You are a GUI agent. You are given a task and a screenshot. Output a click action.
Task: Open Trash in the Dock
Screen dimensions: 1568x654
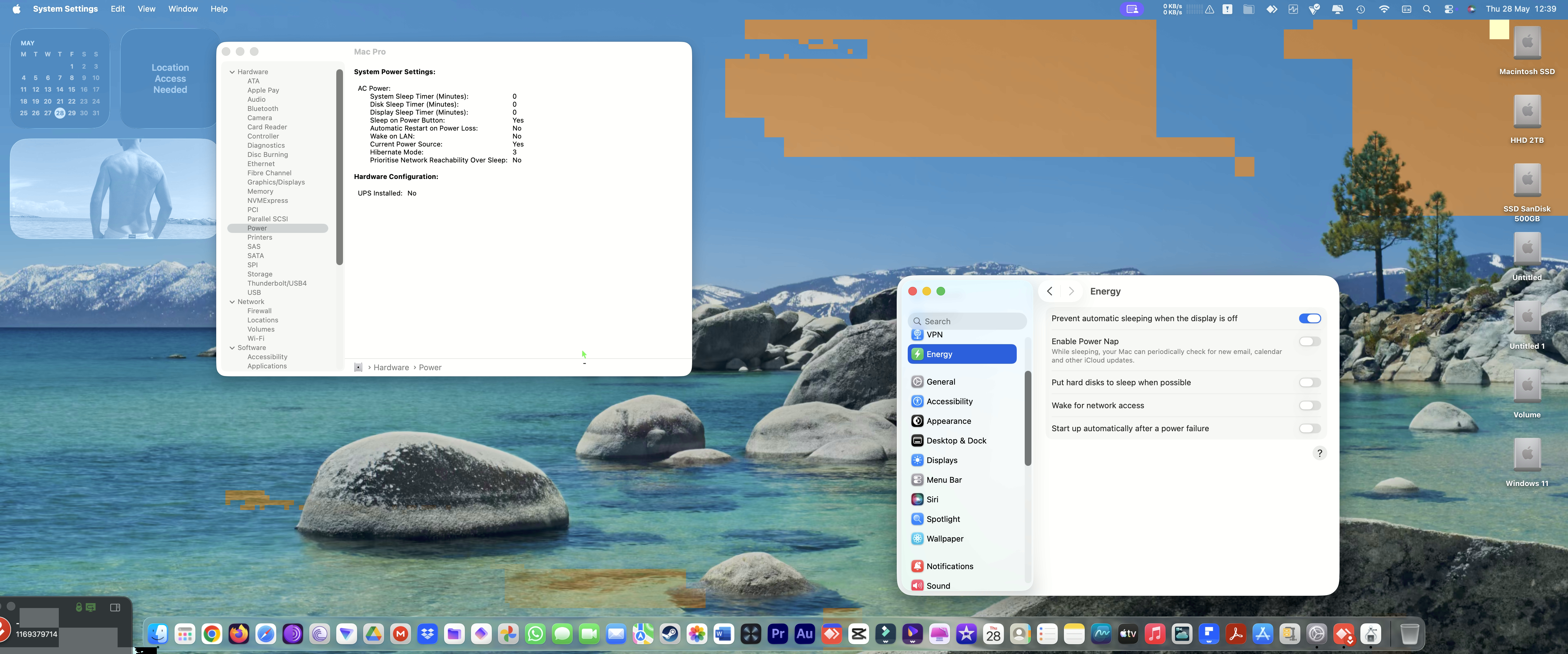click(x=1409, y=634)
